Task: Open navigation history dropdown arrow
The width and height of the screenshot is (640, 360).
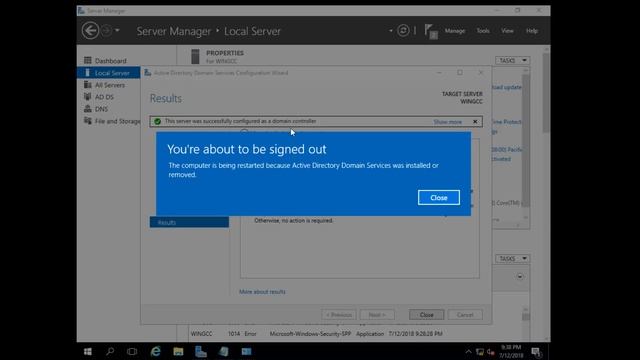Action: [x=117, y=30]
